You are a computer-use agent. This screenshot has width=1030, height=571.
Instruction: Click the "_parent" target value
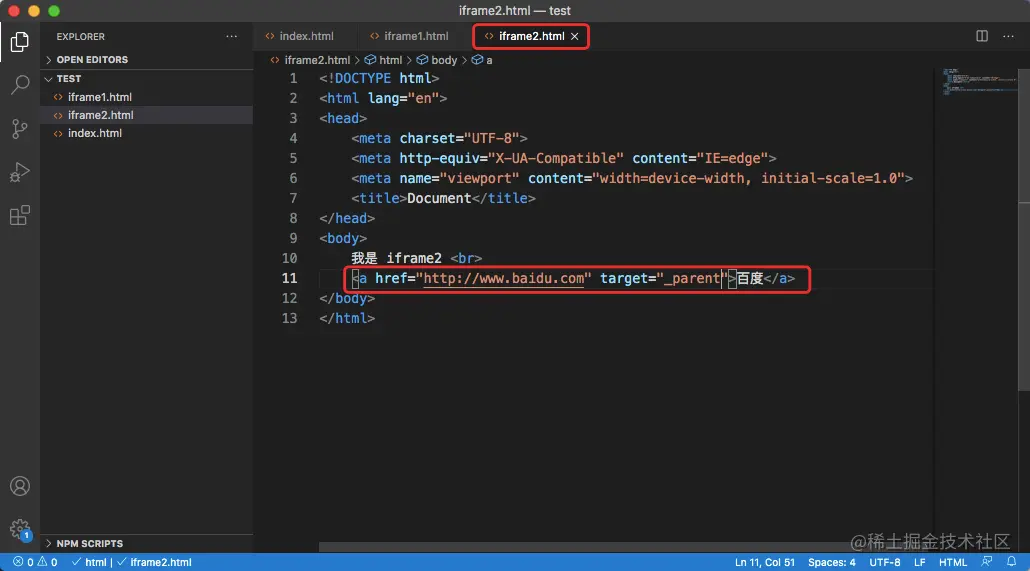click(692, 279)
